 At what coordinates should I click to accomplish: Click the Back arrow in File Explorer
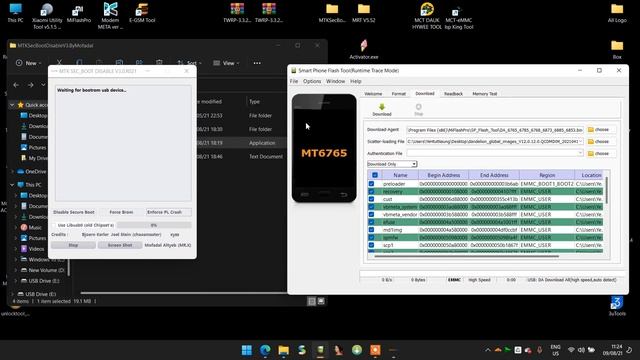pyautogui.click(x=16, y=85)
